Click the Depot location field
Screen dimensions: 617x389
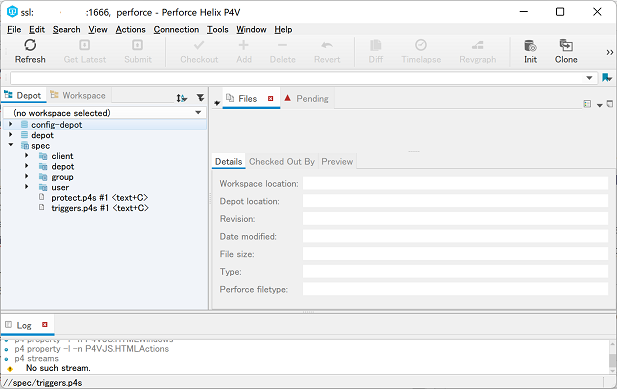coord(455,201)
